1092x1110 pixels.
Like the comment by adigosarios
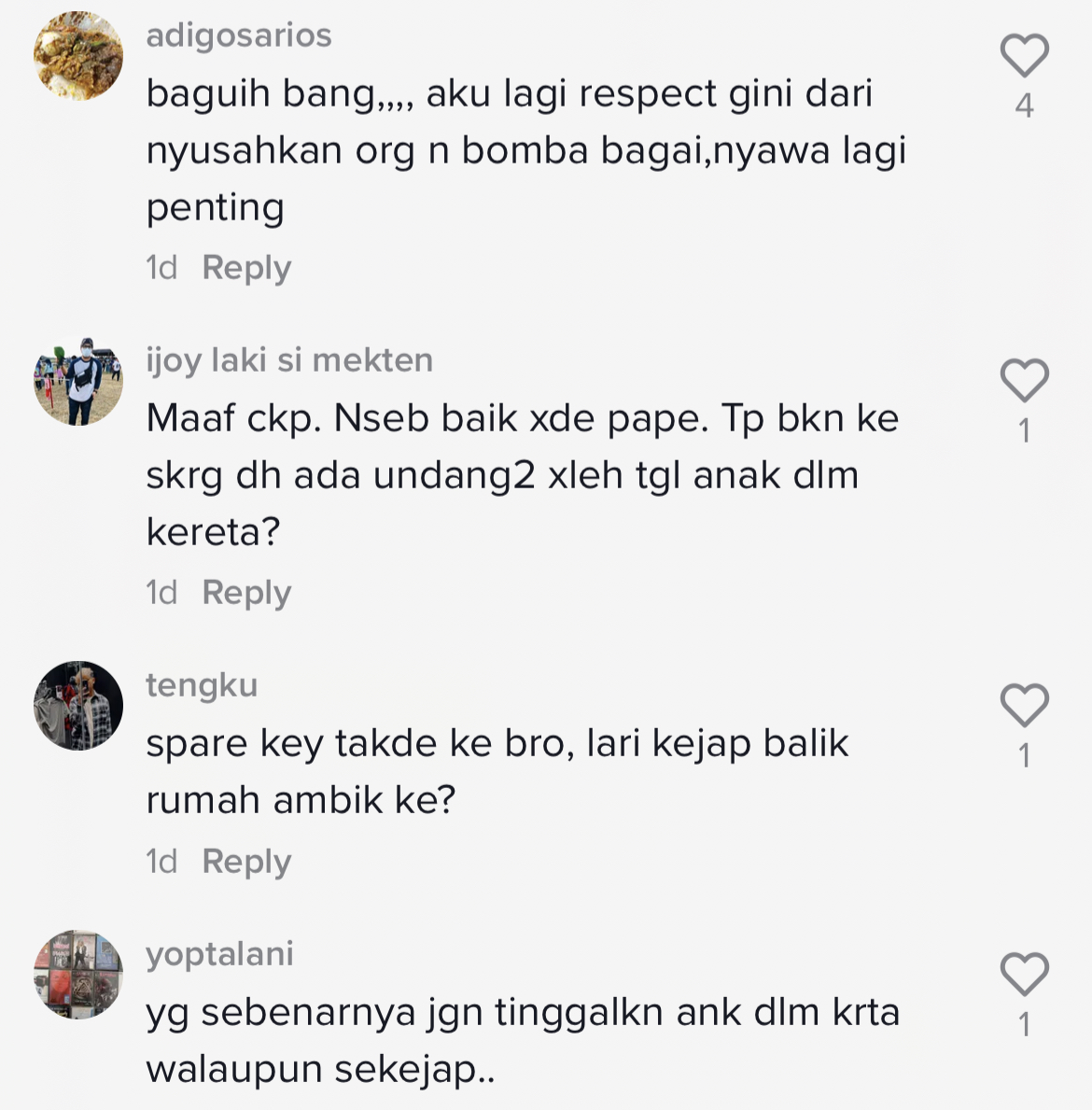[1024, 55]
